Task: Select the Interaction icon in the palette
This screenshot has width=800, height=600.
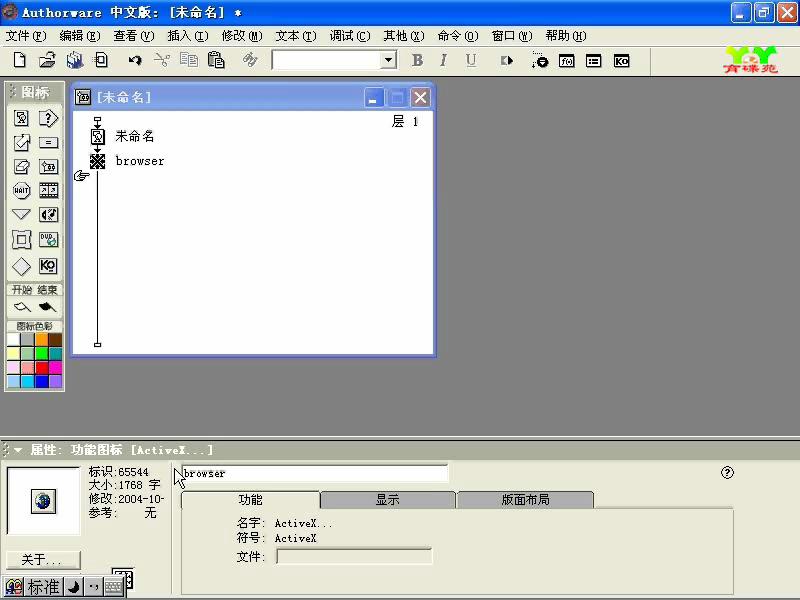Action: [48, 118]
